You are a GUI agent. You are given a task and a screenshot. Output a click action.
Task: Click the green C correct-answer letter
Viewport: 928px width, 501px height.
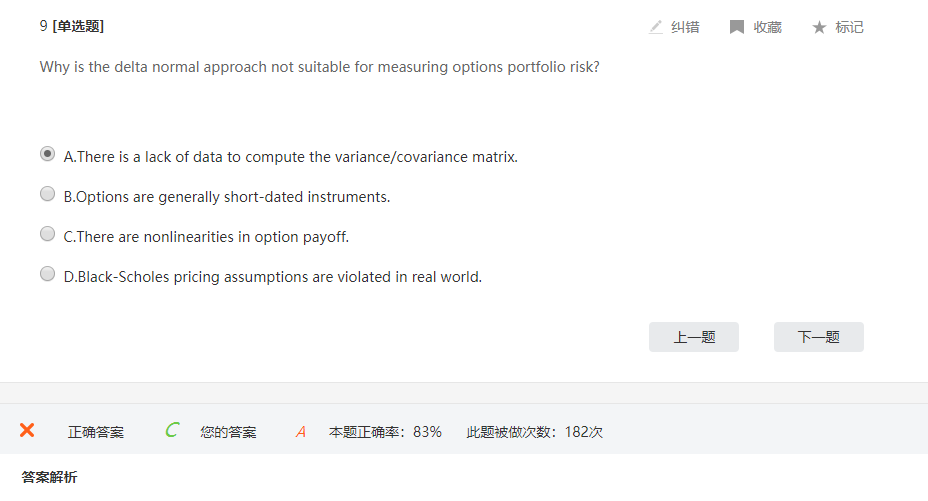click(172, 430)
